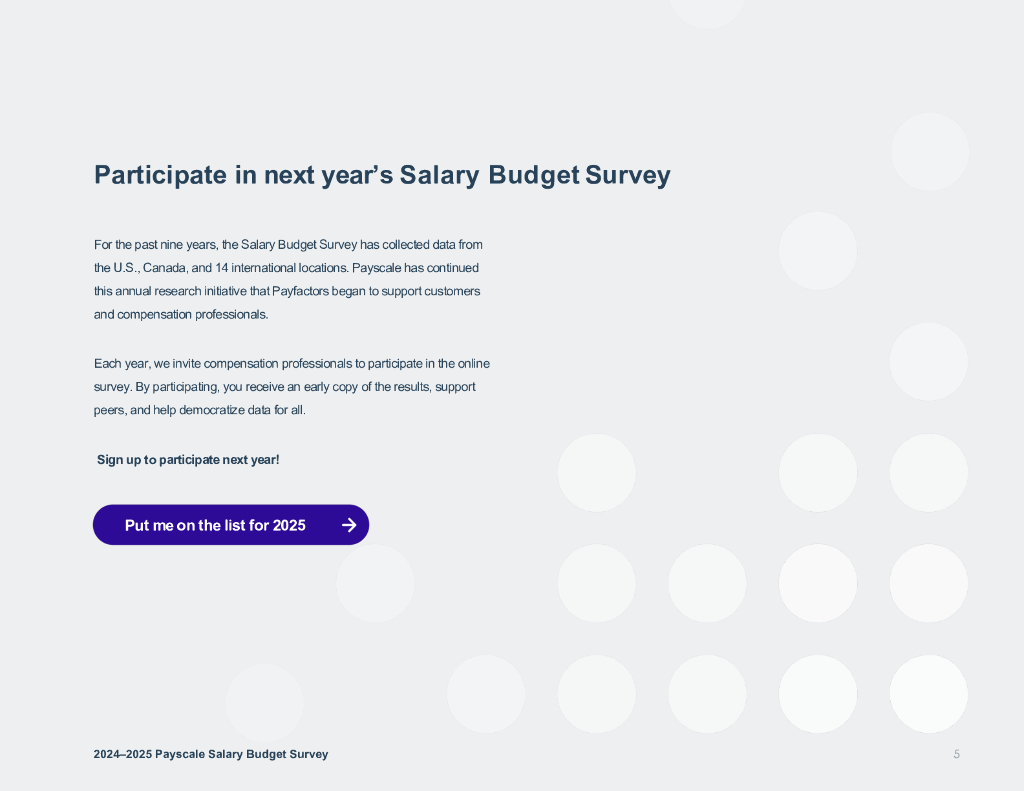Image resolution: width=1024 pixels, height=791 pixels.
Task: Click the "Participate in next year's Salary Budget Survey" heading
Action: click(381, 175)
